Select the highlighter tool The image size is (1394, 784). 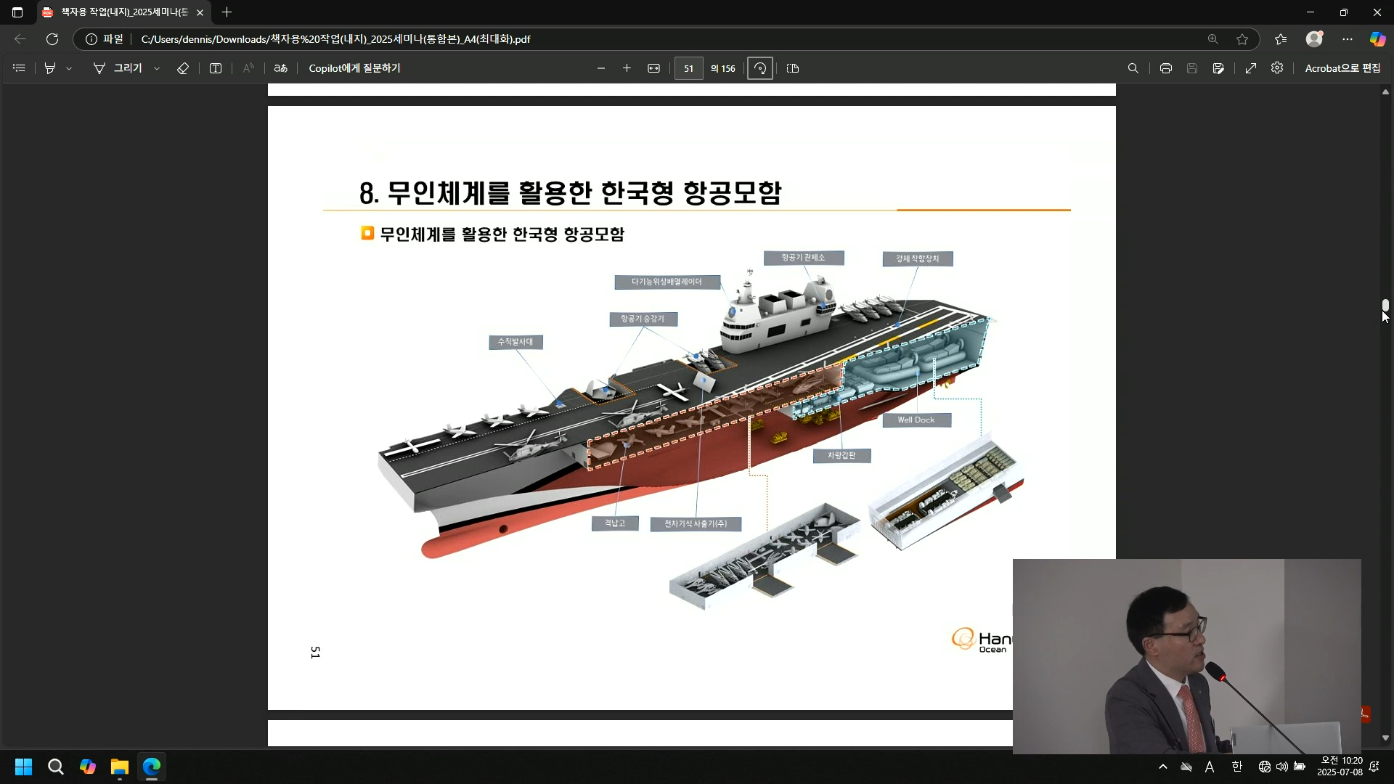click(49, 68)
